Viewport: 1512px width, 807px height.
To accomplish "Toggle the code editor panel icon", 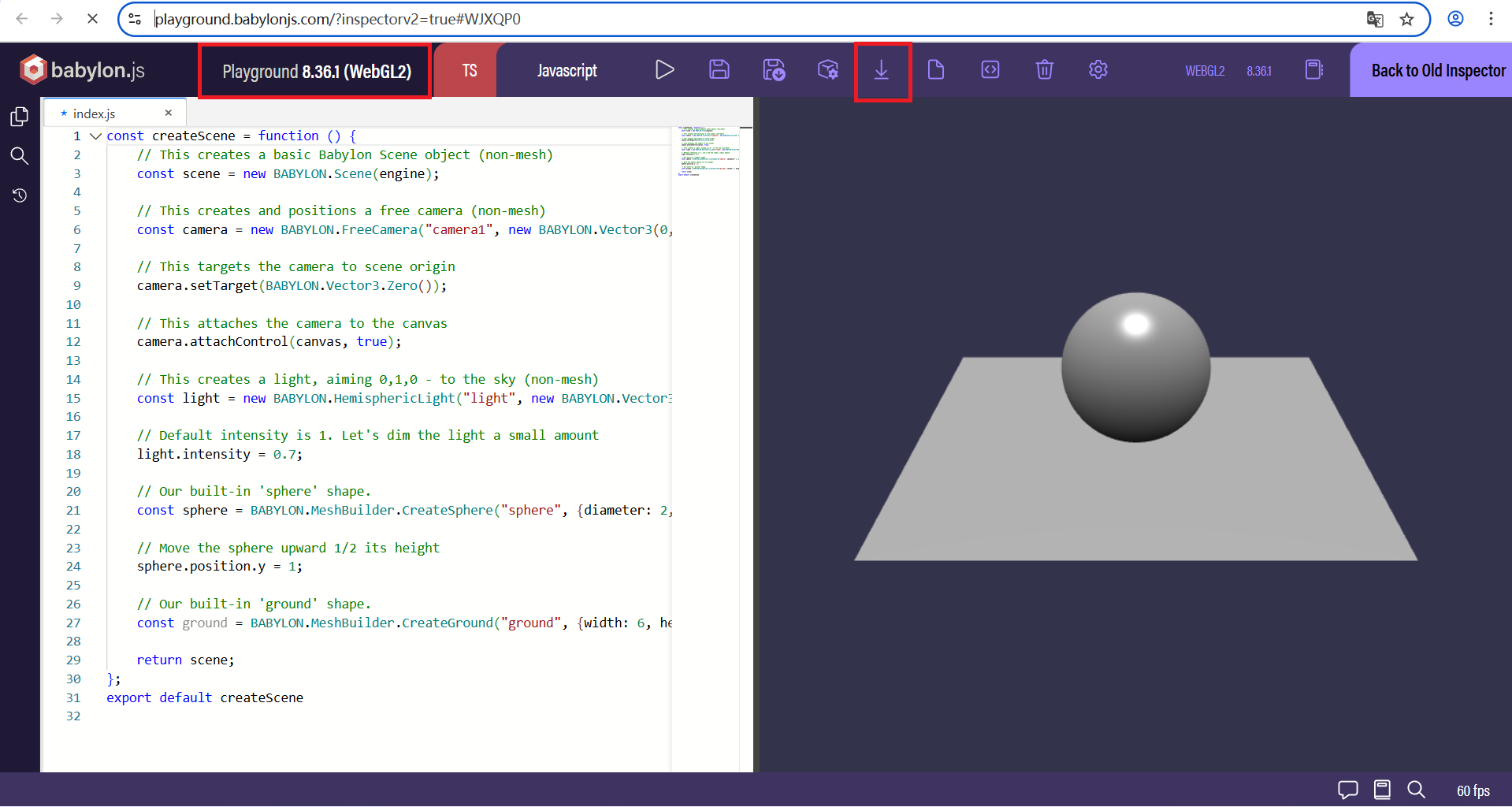I will click(x=990, y=70).
